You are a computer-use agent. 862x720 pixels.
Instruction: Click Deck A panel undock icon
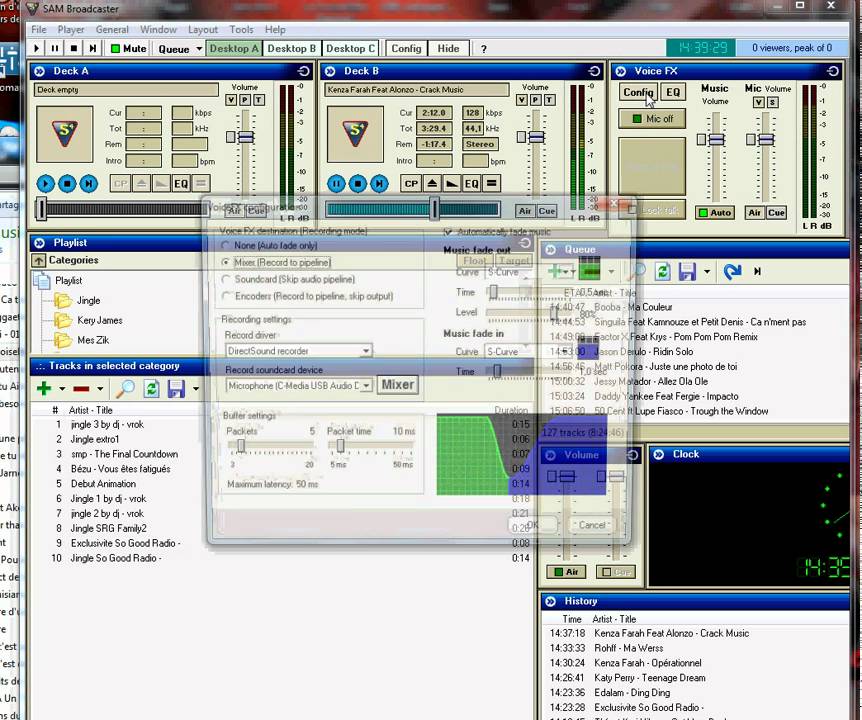click(303, 71)
